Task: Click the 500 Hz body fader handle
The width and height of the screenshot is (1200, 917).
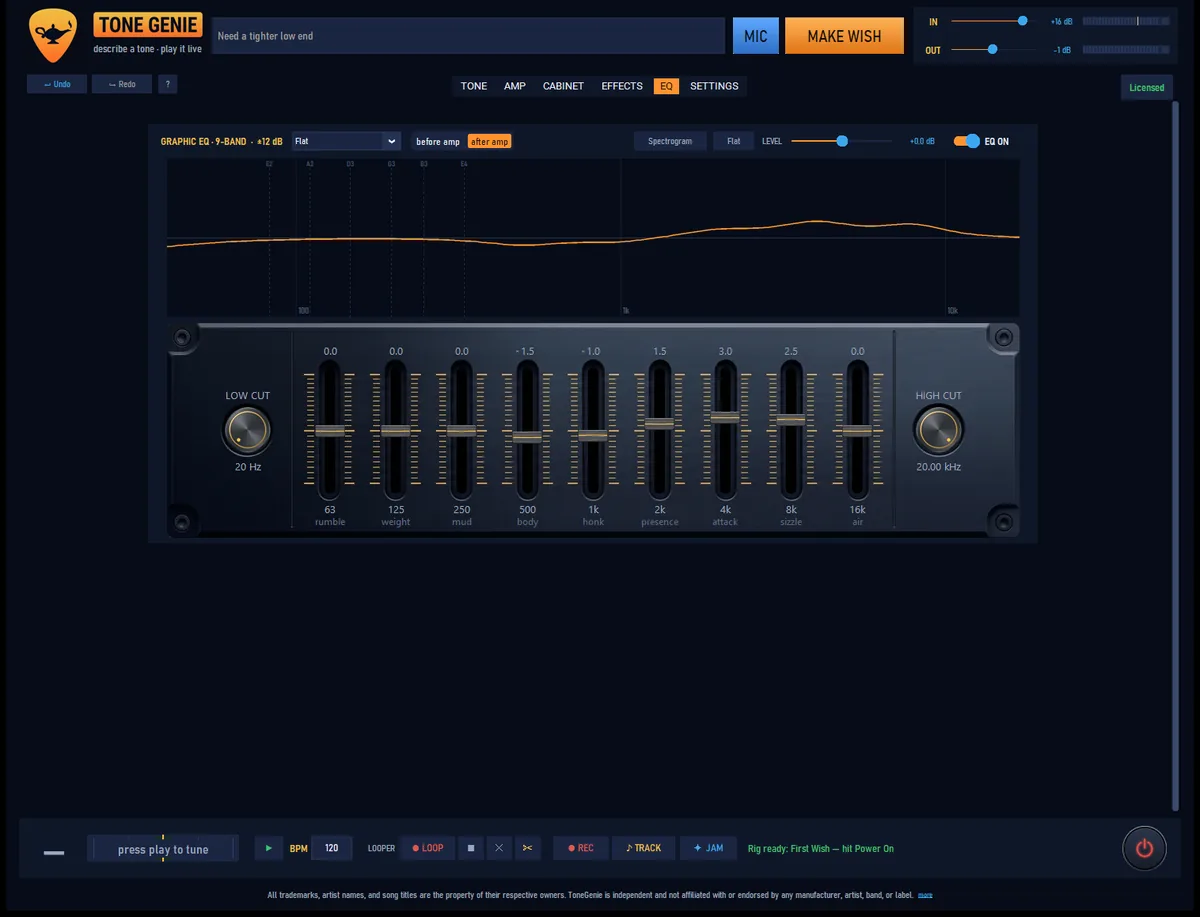Action: 528,437
